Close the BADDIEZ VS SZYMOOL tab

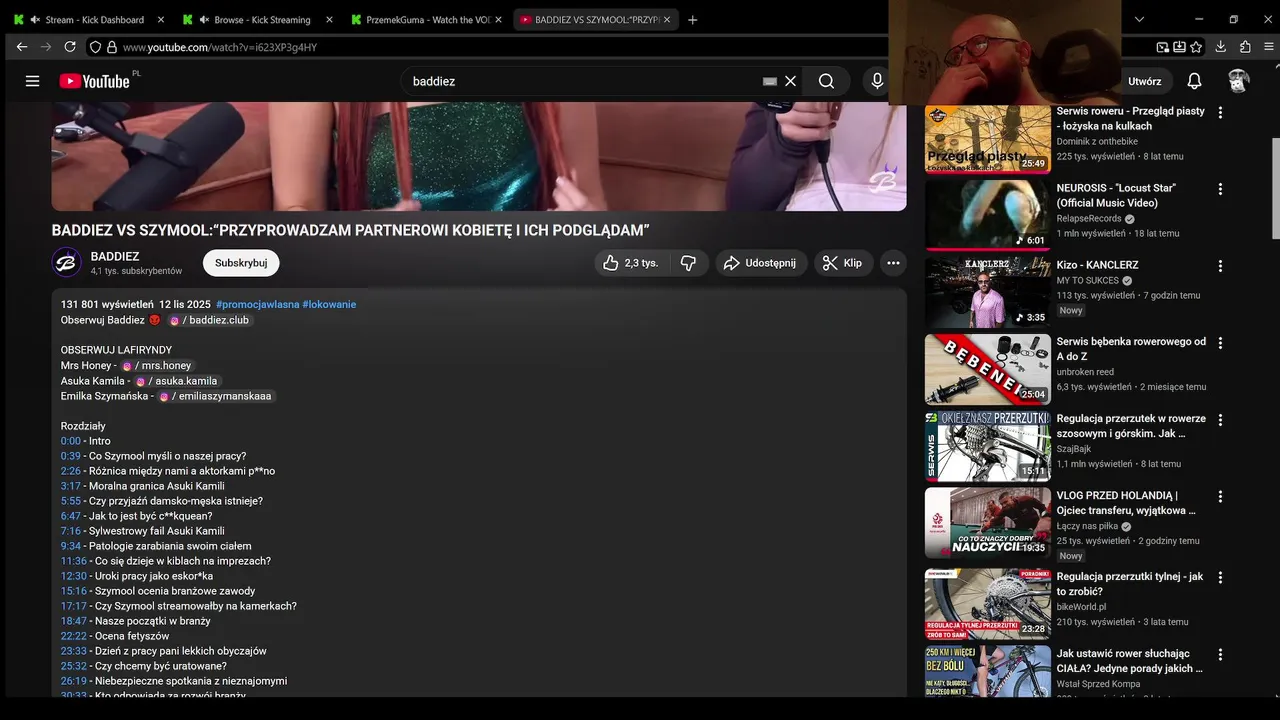[x=668, y=19]
